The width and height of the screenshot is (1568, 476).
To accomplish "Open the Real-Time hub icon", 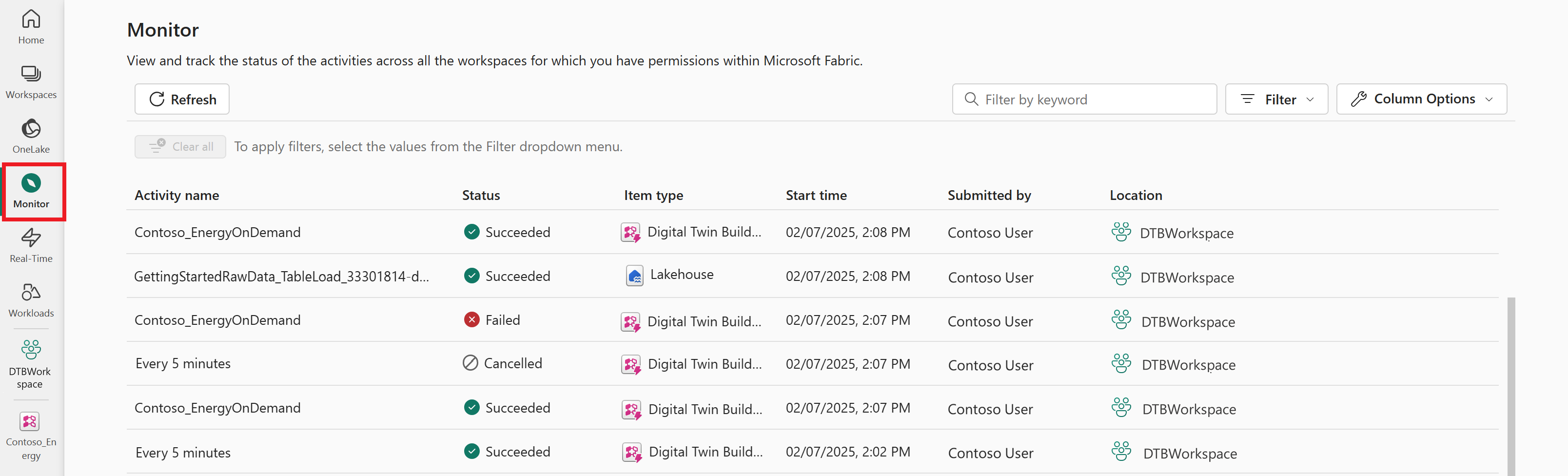I will (x=31, y=245).
